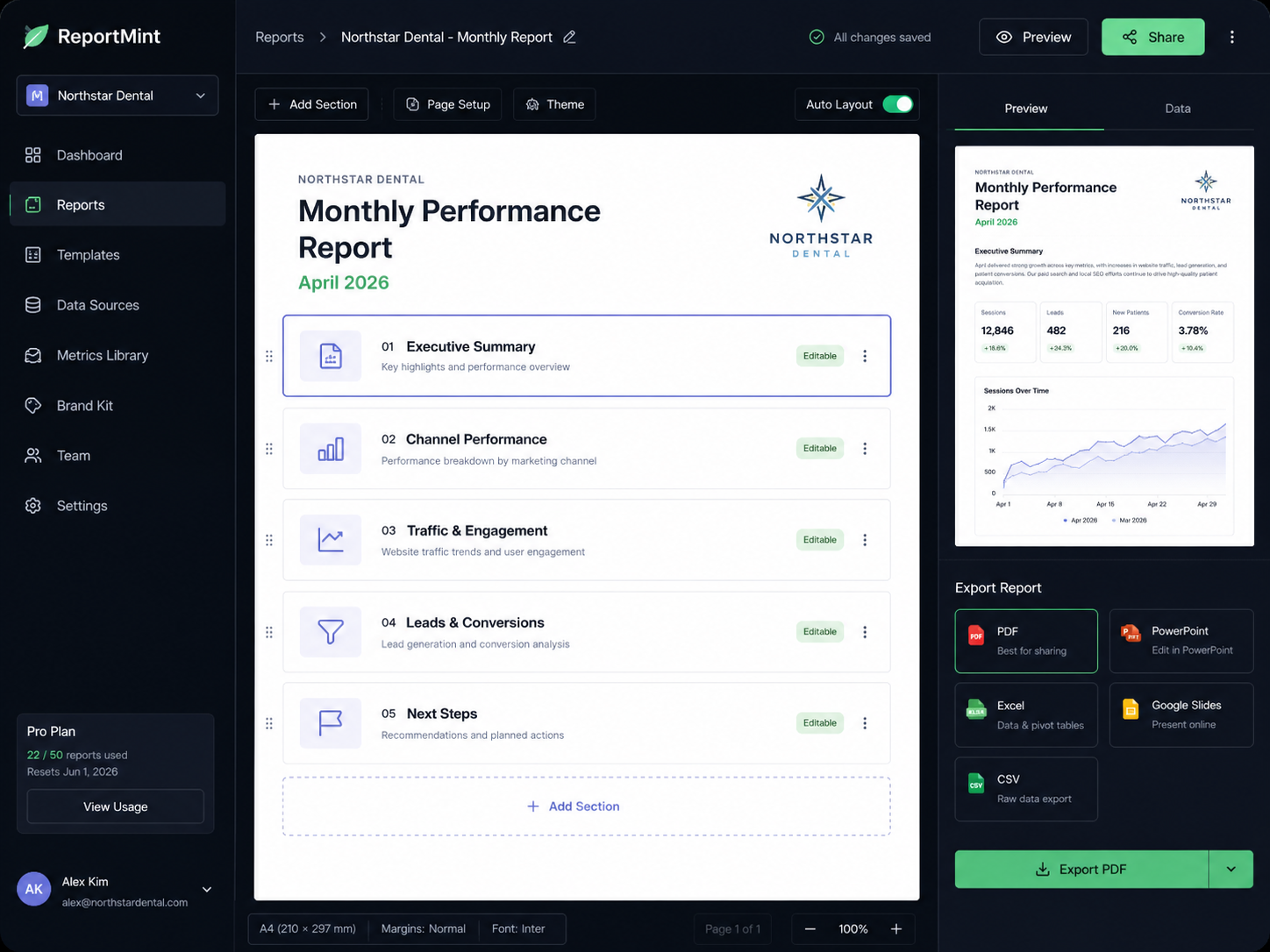Go to Templates in the sidebar

pyautogui.click(x=118, y=255)
